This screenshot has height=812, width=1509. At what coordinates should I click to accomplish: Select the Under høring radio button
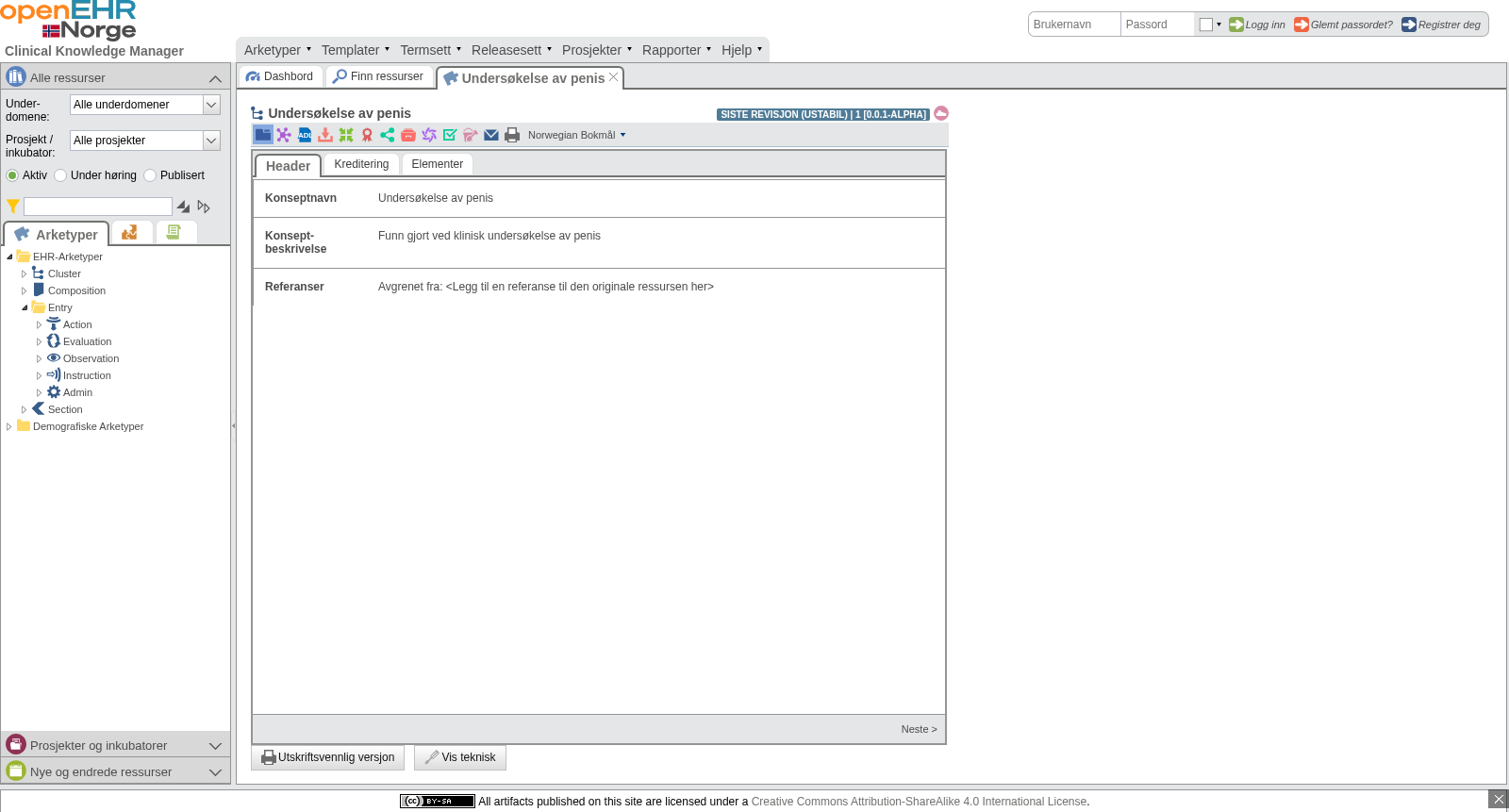[x=60, y=175]
